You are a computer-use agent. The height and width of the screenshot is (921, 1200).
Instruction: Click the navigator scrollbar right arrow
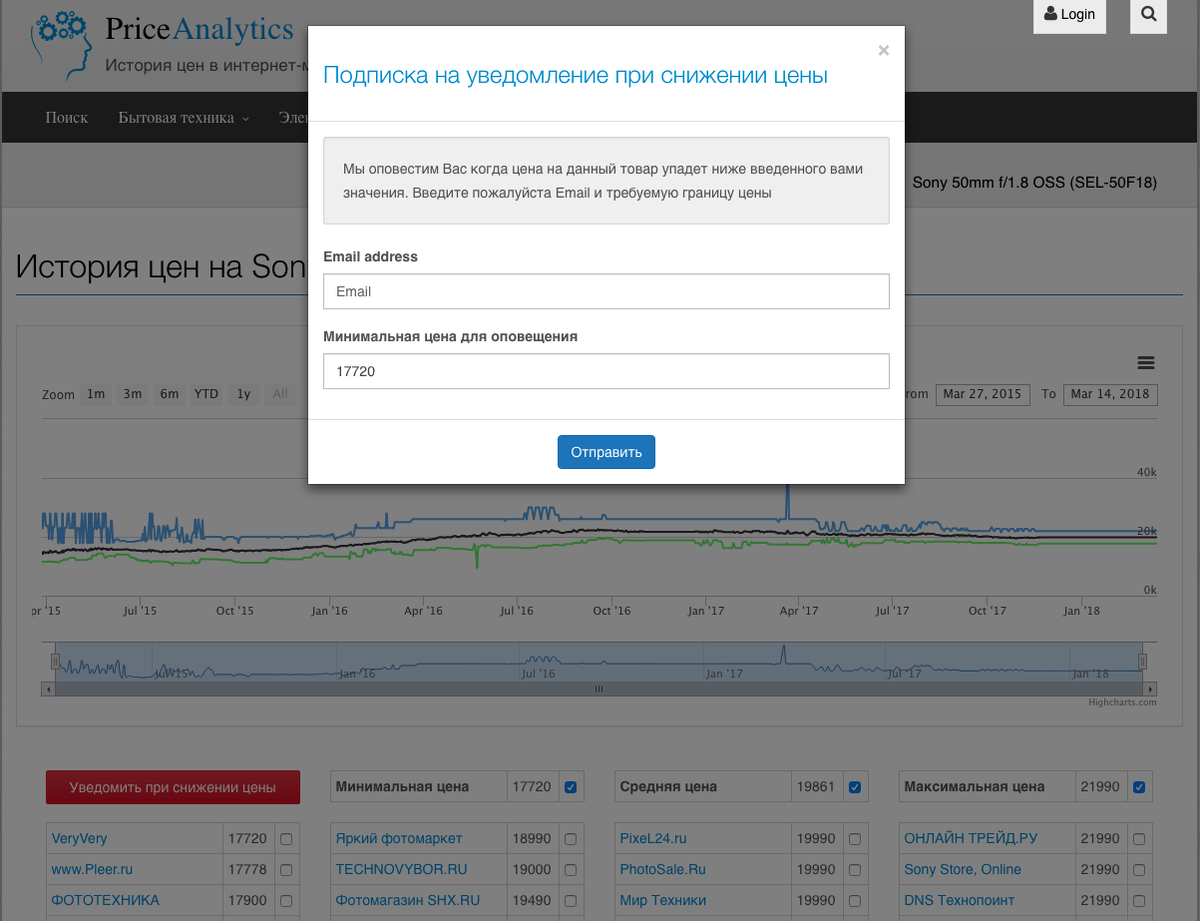click(1151, 689)
